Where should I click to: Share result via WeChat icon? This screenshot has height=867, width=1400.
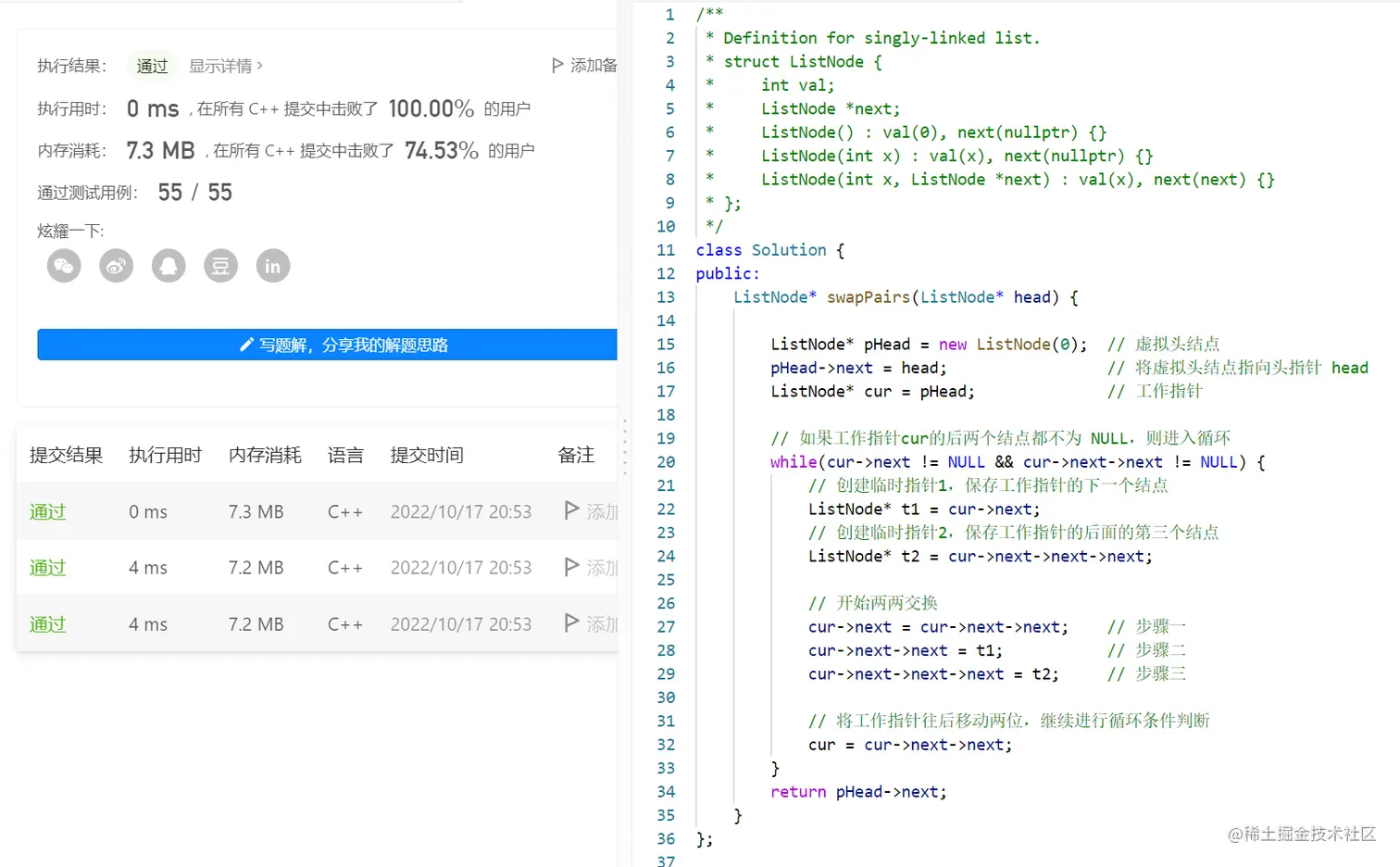point(64,267)
